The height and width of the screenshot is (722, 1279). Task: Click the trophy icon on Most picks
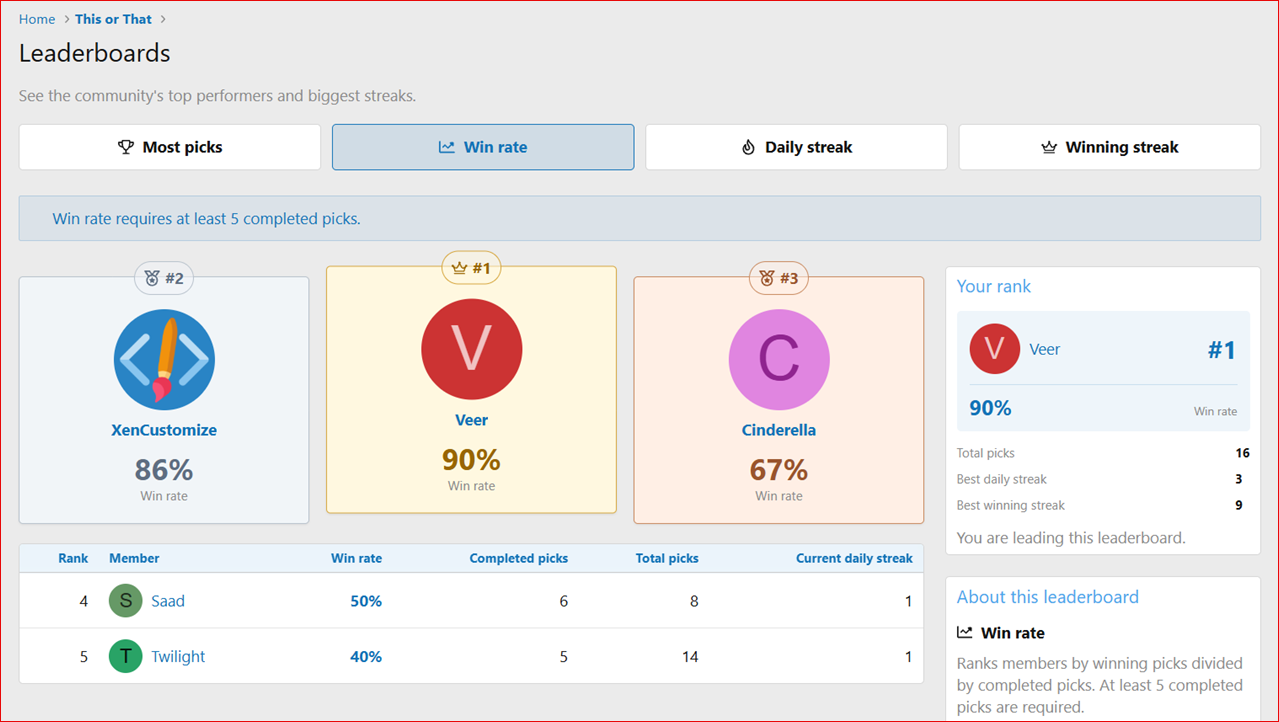click(x=126, y=147)
